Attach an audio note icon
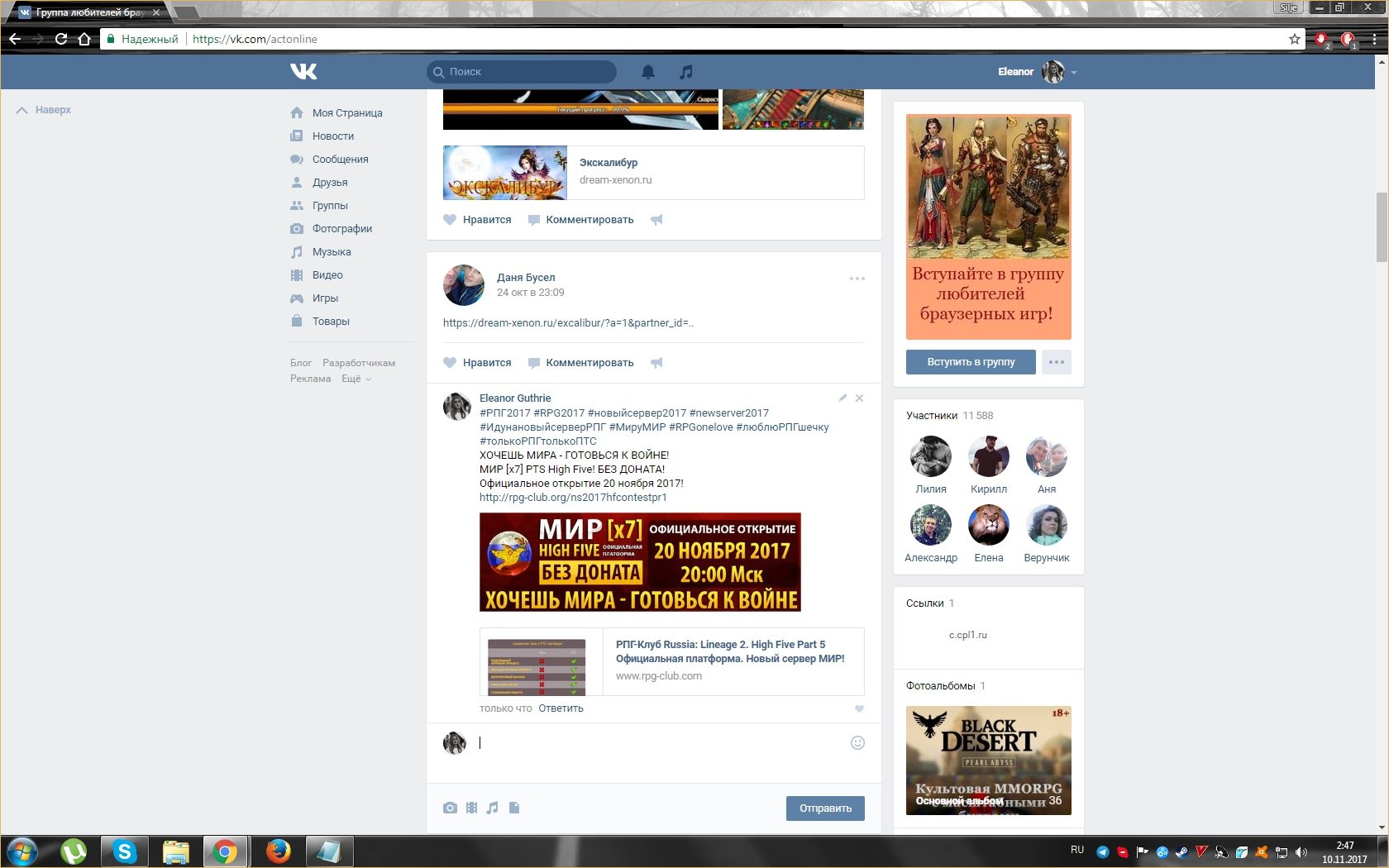Screen dimensions: 1389x868 [x=493, y=808]
